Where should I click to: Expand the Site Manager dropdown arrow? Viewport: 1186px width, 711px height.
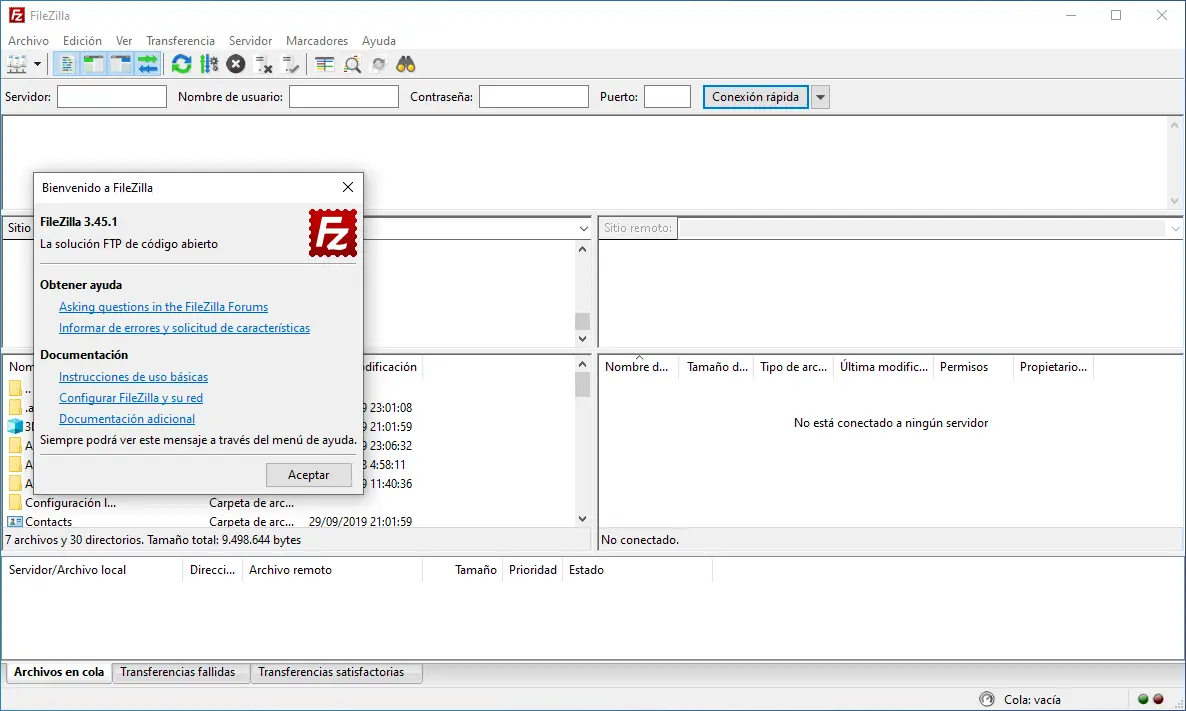pos(37,64)
